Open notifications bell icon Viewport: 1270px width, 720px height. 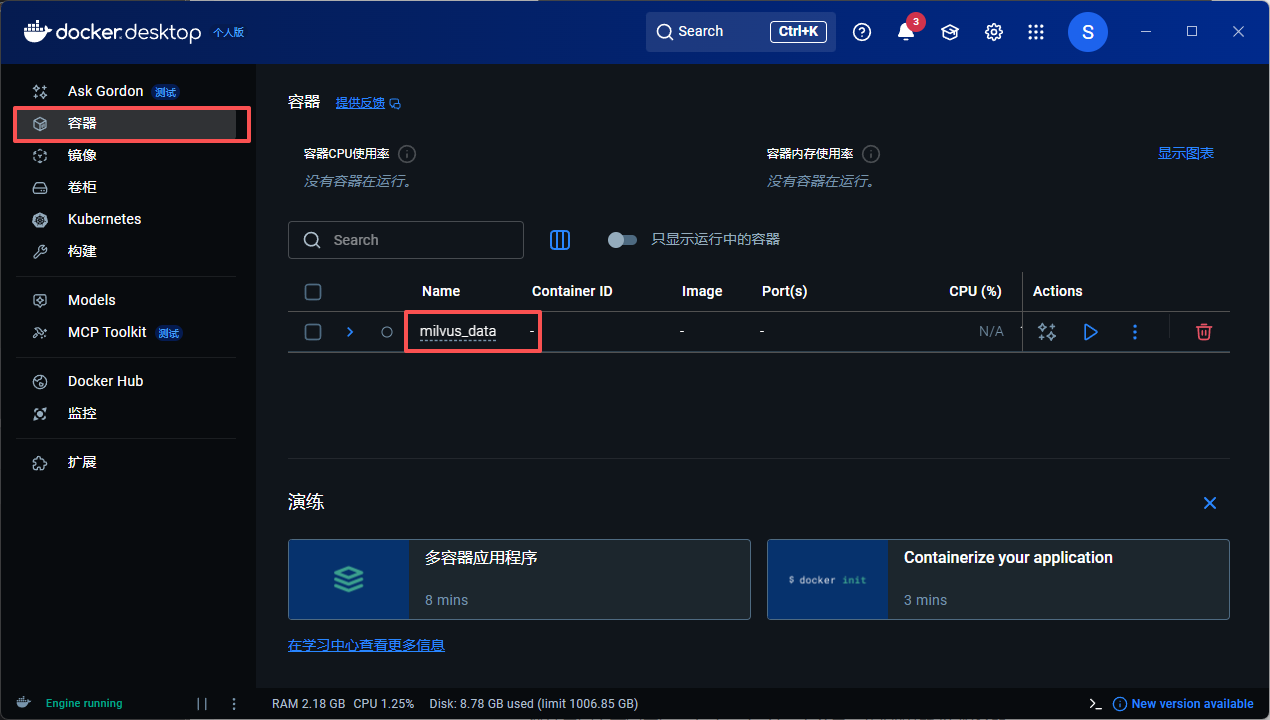point(906,32)
